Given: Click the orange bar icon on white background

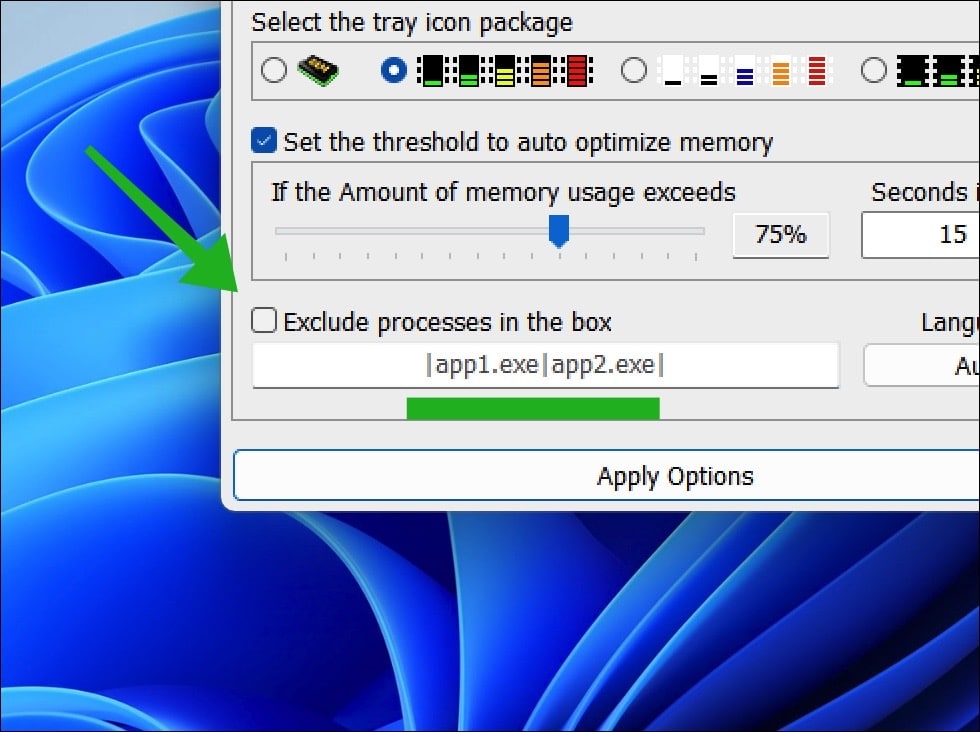Looking at the screenshot, I should click(781, 71).
